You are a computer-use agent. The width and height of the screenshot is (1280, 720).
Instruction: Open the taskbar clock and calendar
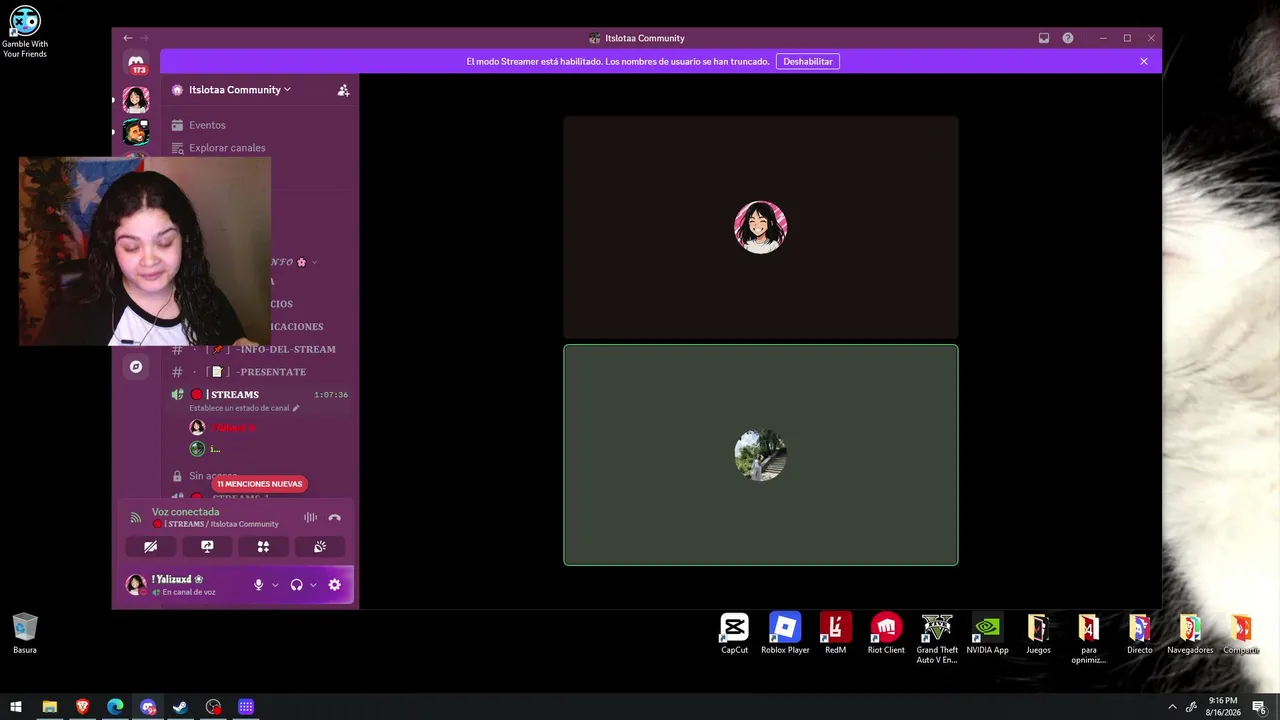click(x=1223, y=707)
